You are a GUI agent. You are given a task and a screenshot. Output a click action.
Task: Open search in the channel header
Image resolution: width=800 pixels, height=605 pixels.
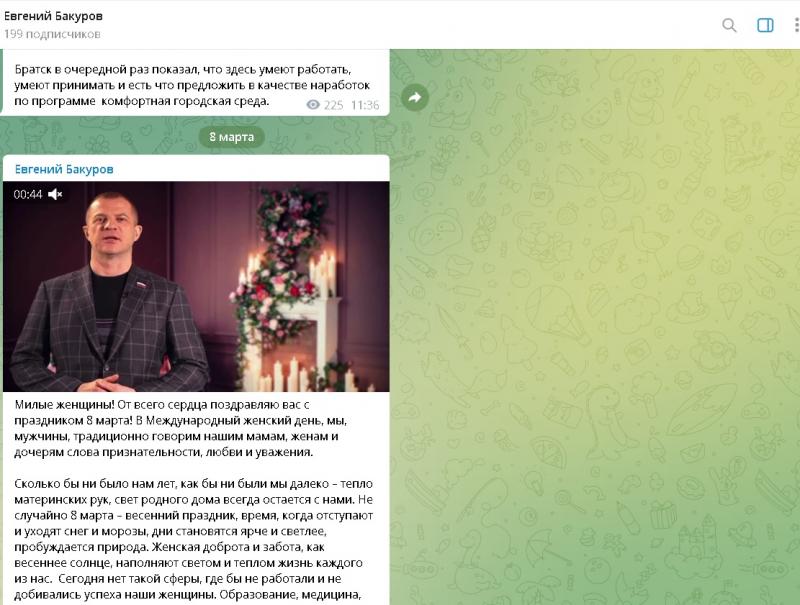(x=729, y=25)
